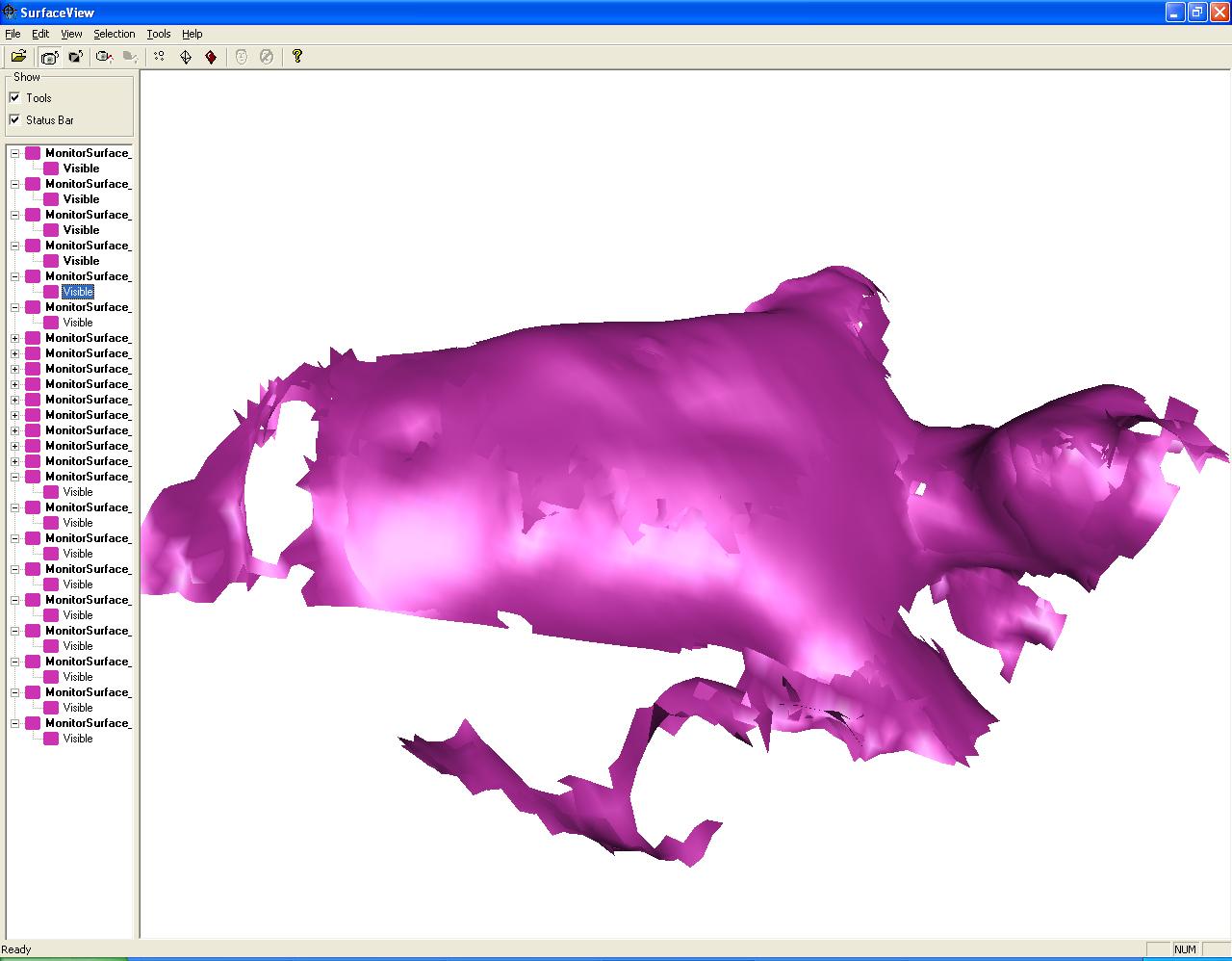Click the Ready text in status bar

(16, 949)
